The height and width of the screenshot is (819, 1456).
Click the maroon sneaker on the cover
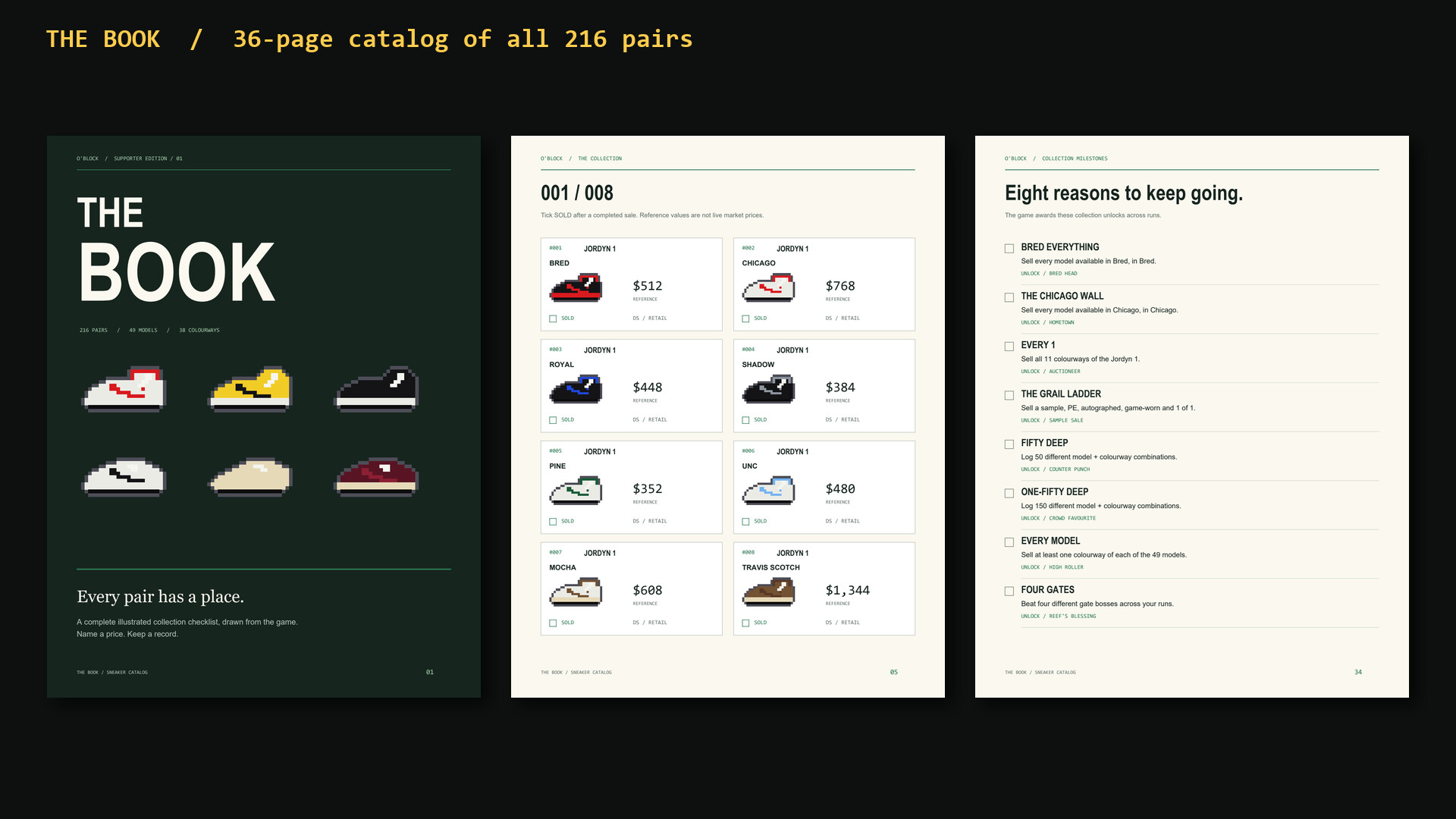[x=377, y=478]
